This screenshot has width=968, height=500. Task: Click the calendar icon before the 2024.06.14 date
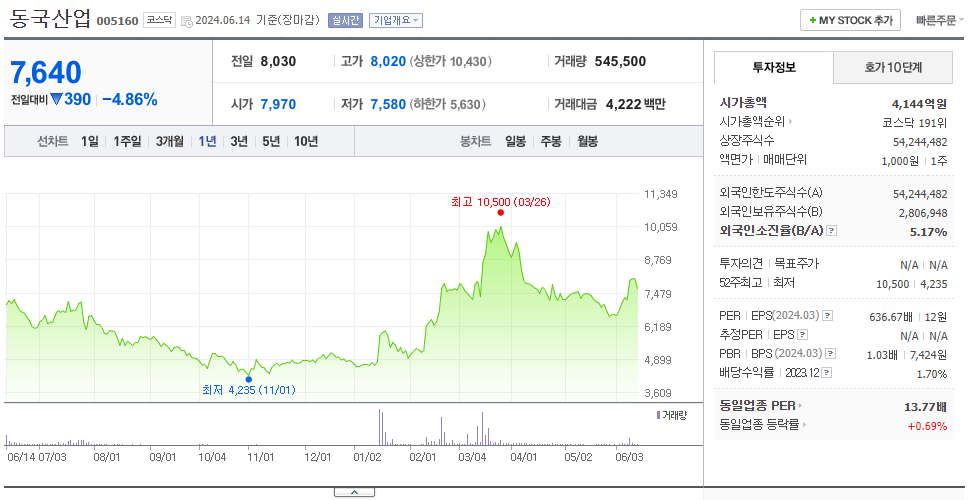point(186,21)
